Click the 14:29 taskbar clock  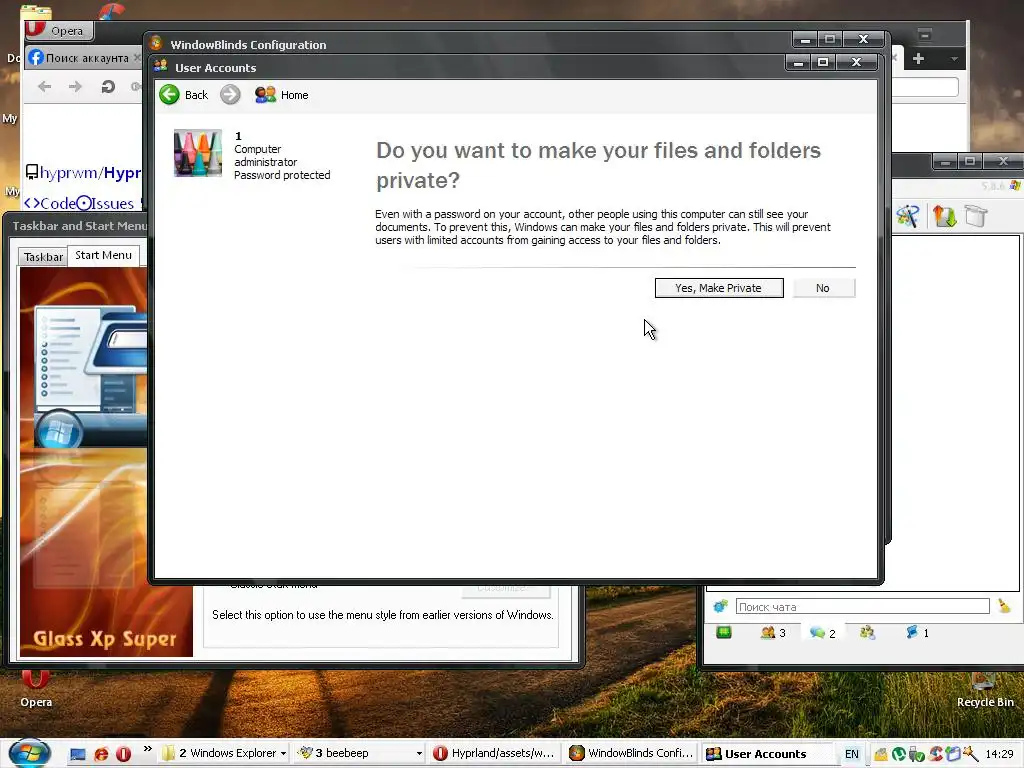(999, 754)
